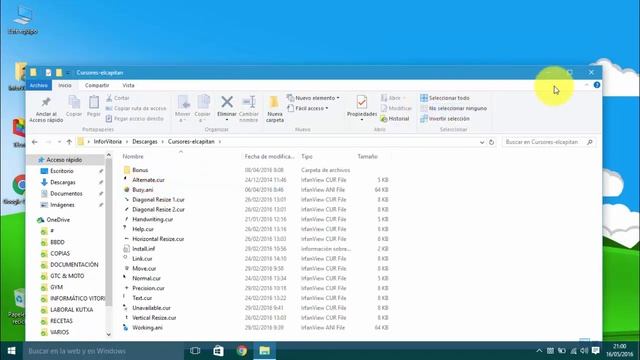Image resolution: width=640 pixels, height=360 pixels.
Task: Click the Buscar en Cursores-elcapitan search field
Action: [548, 142]
